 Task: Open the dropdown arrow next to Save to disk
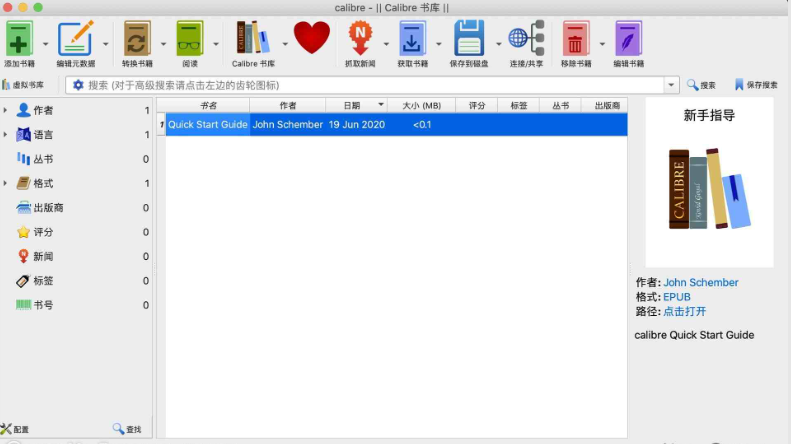click(498, 44)
